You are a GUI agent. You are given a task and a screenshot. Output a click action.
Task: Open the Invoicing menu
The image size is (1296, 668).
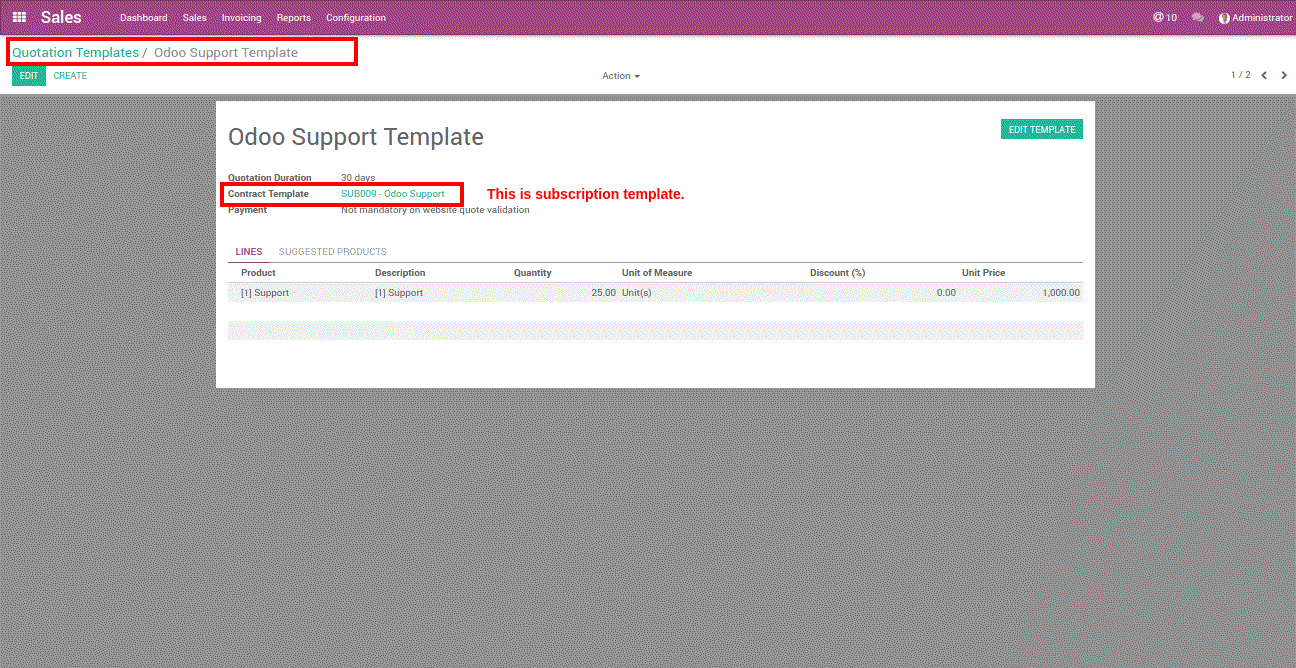click(241, 17)
